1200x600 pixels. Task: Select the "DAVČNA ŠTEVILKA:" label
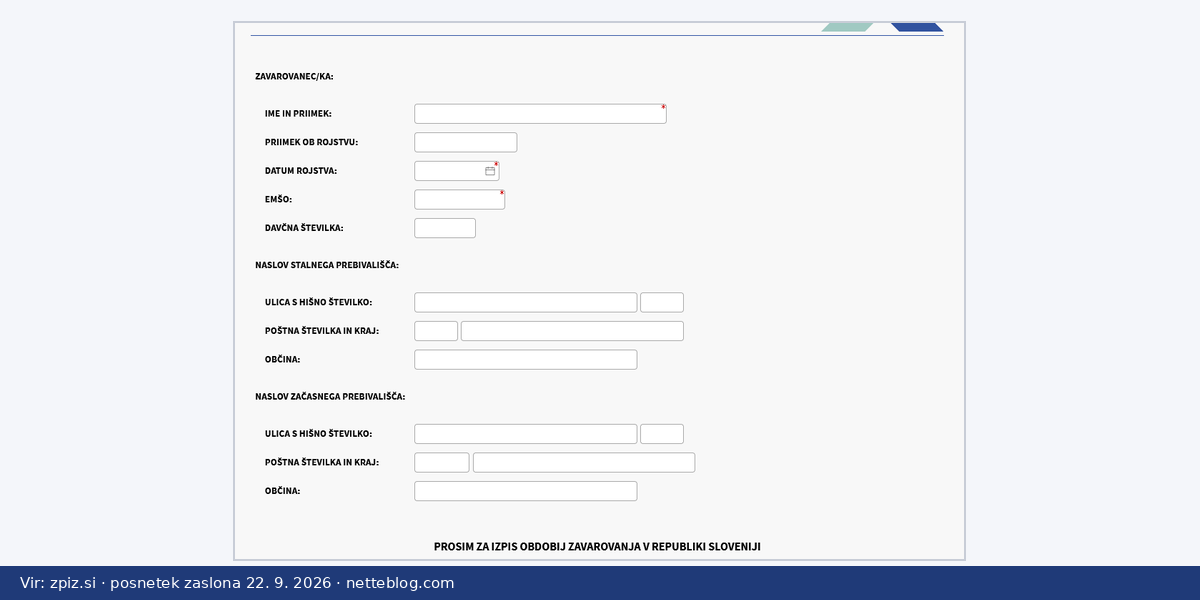tap(304, 228)
